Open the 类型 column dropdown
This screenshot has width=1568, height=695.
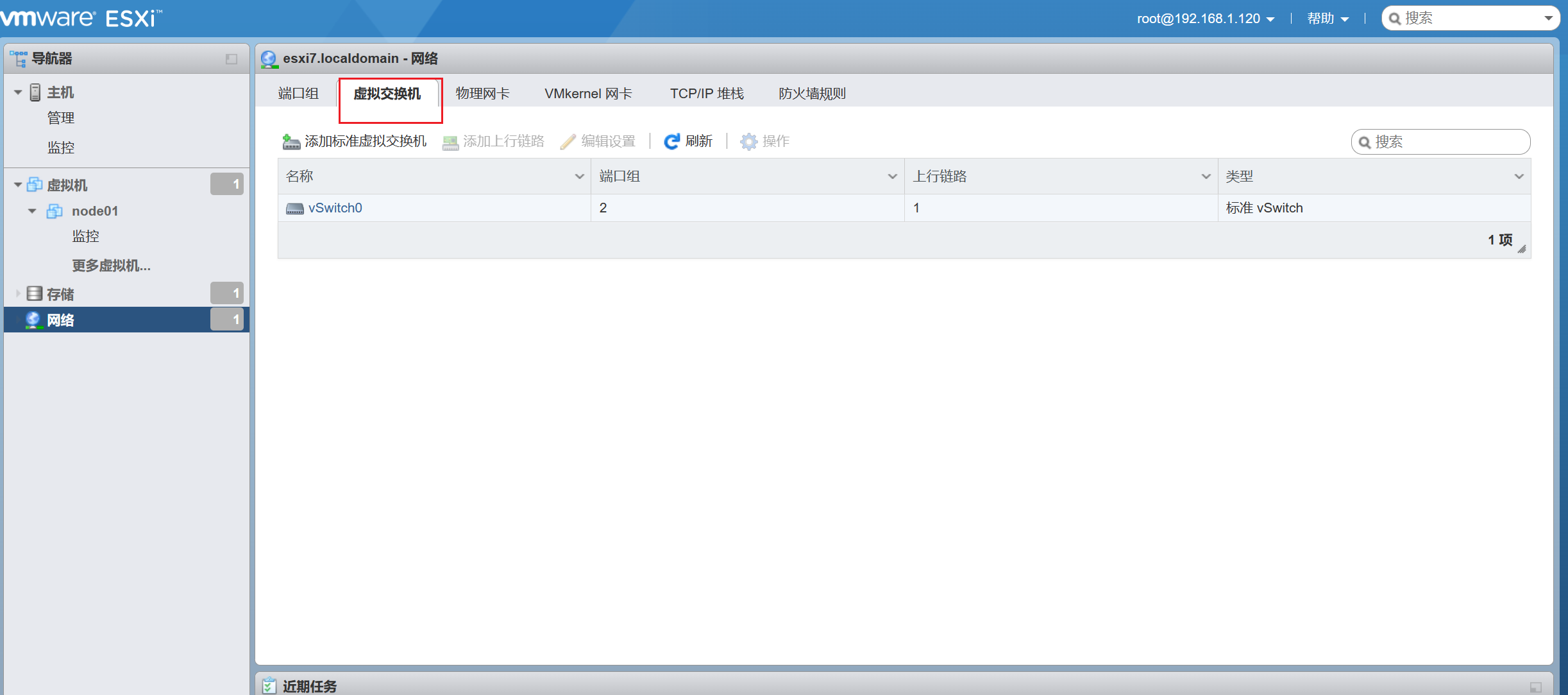coord(1519,176)
